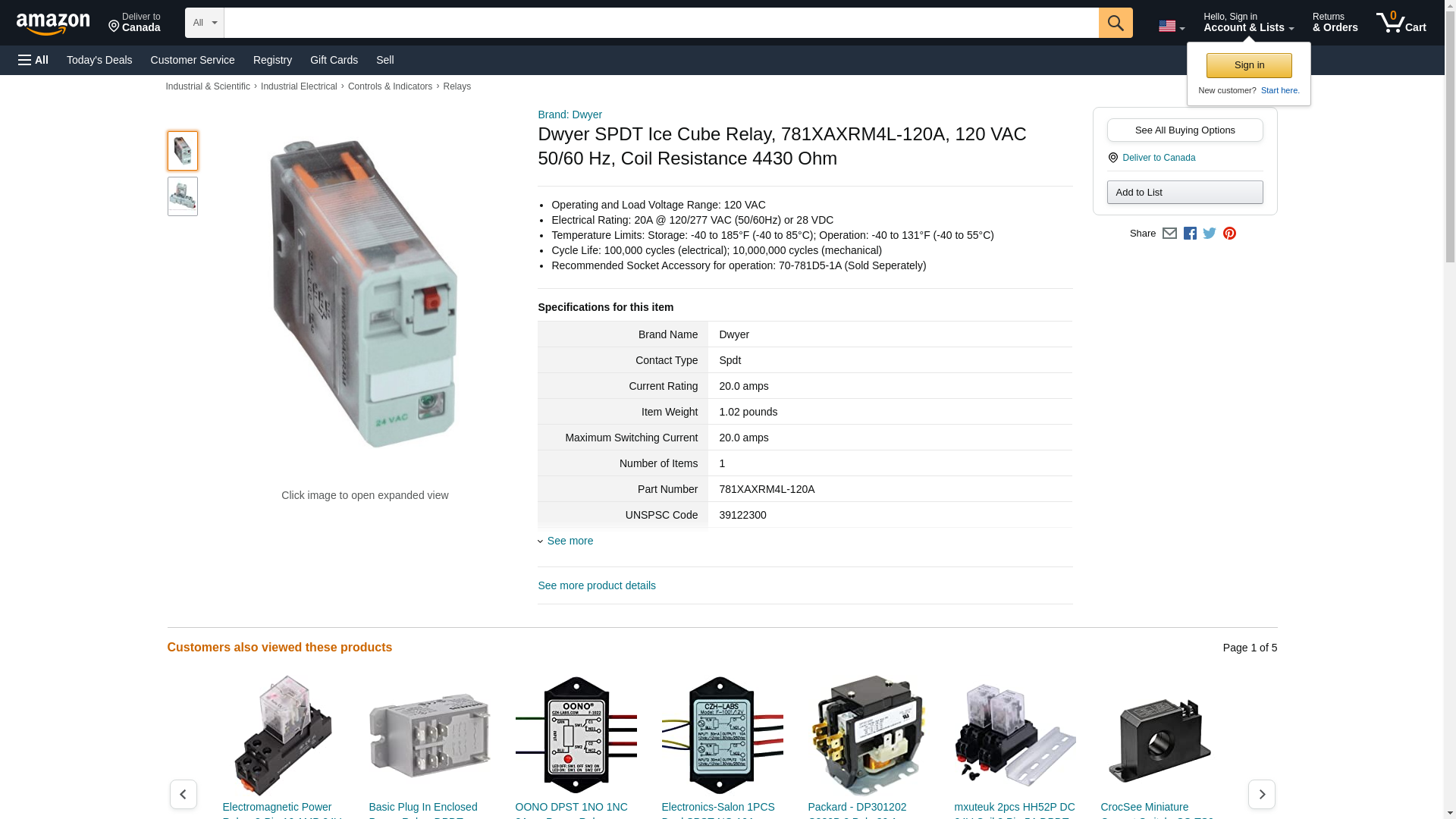Open the shopping cart icon
Viewport: 1456px width, 819px height.
tap(1401, 23)
